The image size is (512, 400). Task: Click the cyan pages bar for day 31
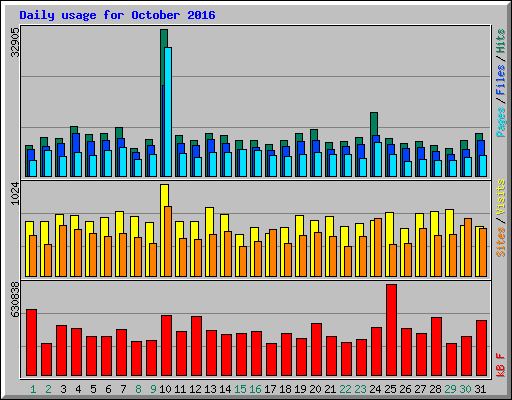pyautogui.click(x=483, y=166)
